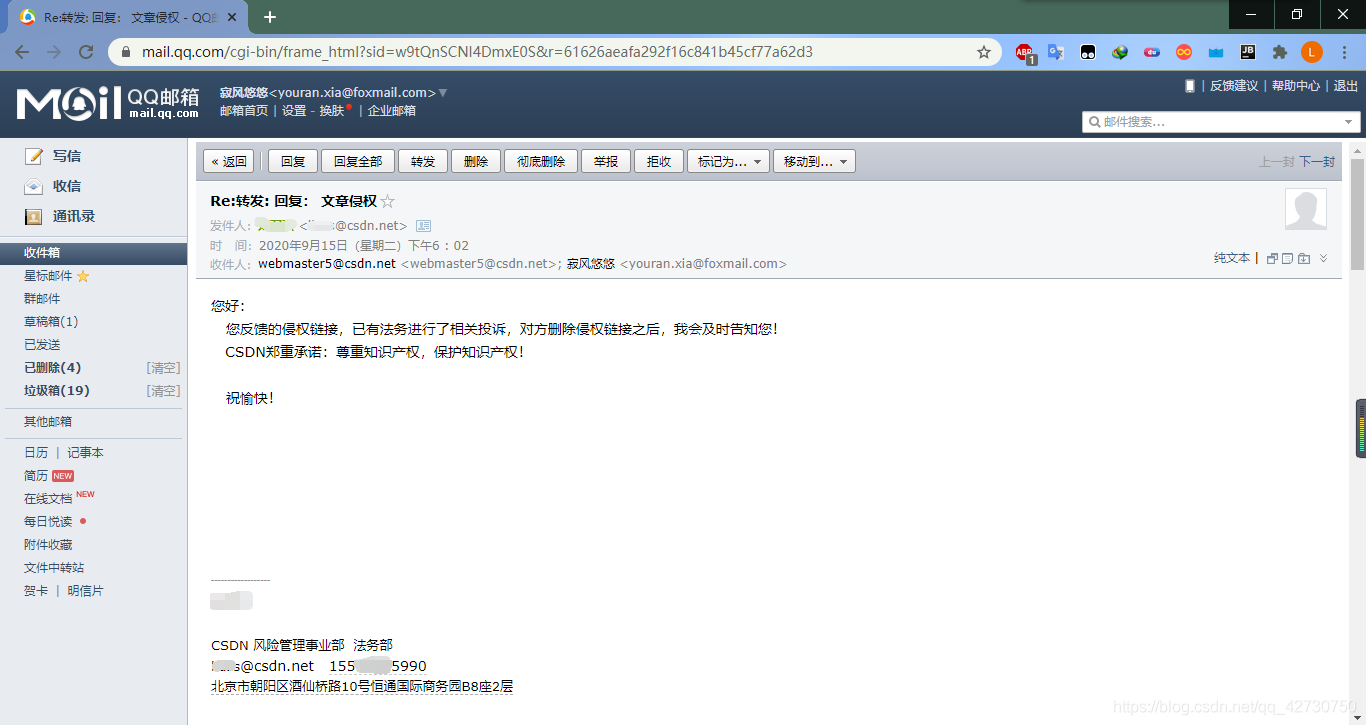Open the sender's contact card icon
The height and width of the screenshot is (725, 1366).
click(423, 226)
